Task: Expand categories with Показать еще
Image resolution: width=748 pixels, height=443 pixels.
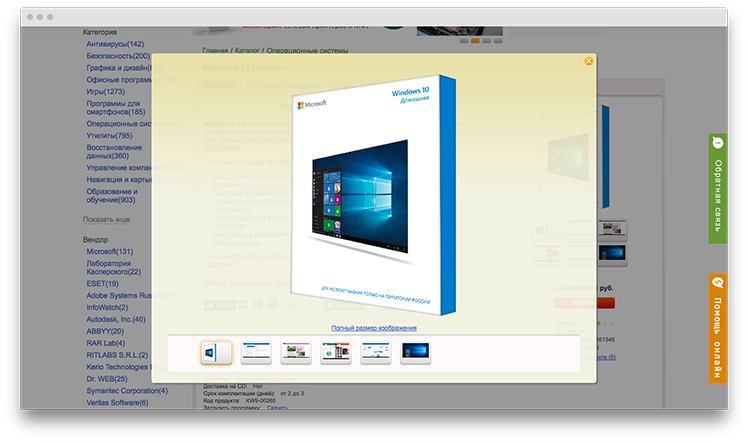Action: (106, 219)
